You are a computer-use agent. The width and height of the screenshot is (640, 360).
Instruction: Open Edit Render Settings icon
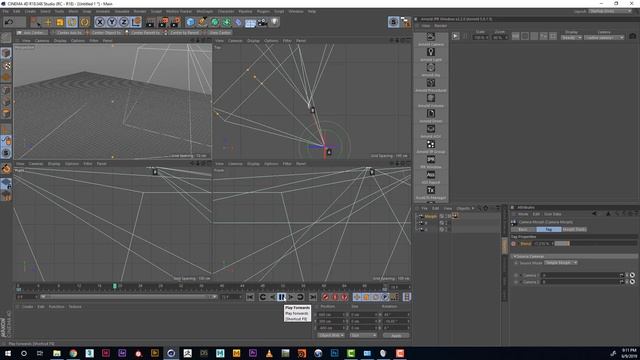click(176, 22)
